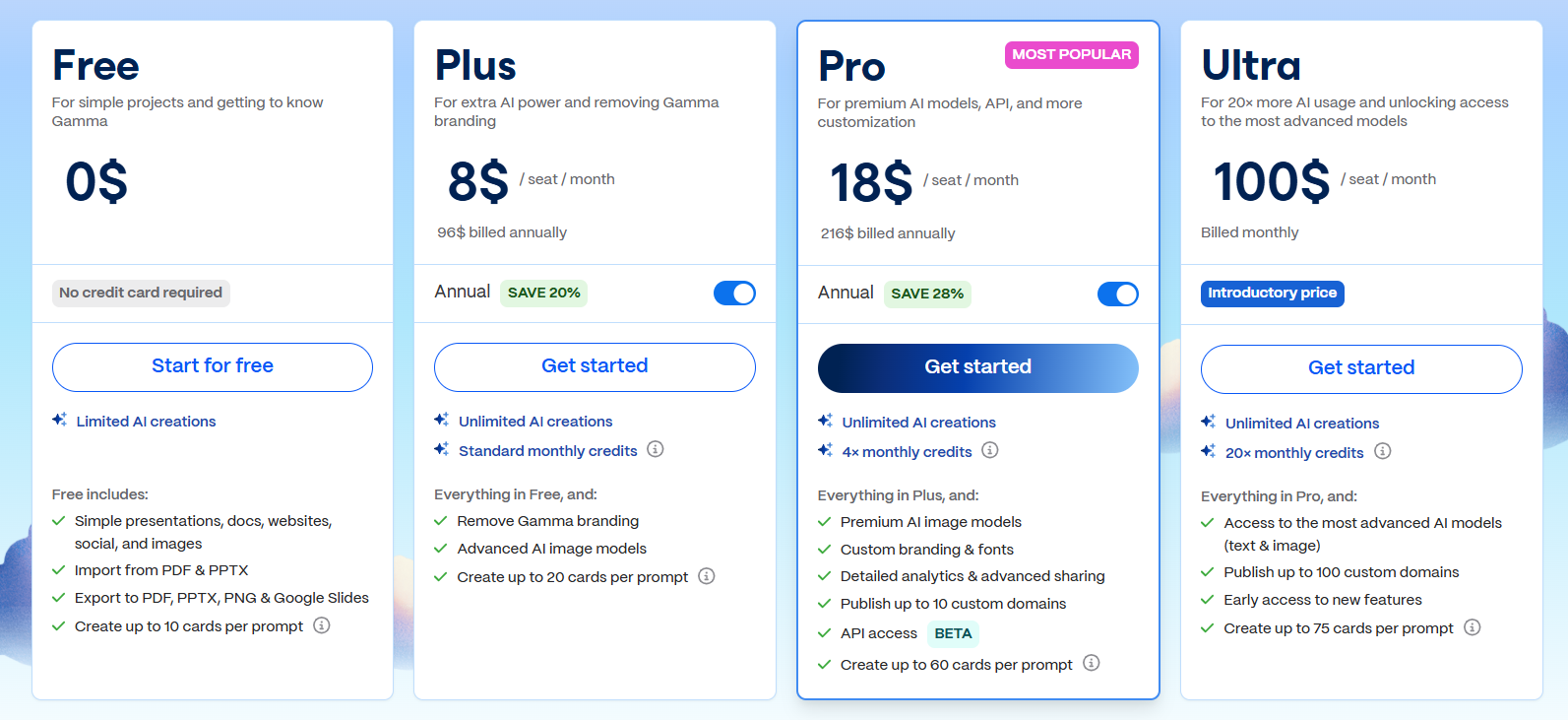Screen dimensions: 1568x720
Task: Toggle Annual billing switch on Pro plan
Action: coord(1118,294)
